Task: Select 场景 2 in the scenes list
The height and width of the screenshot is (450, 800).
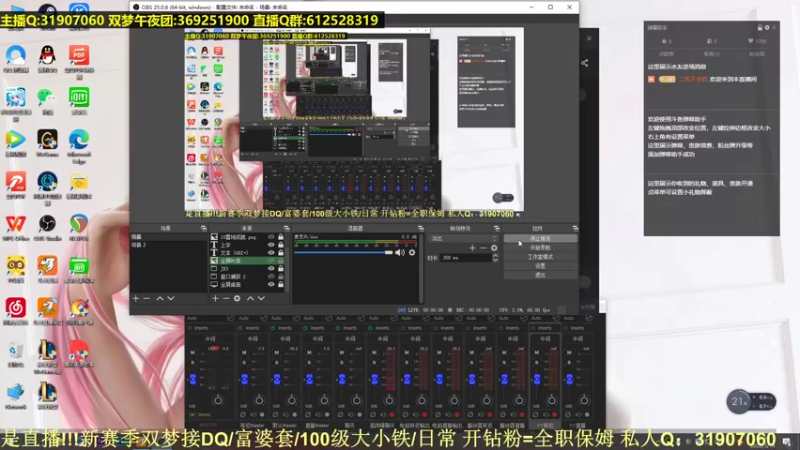Action: [x=168, y=245]
